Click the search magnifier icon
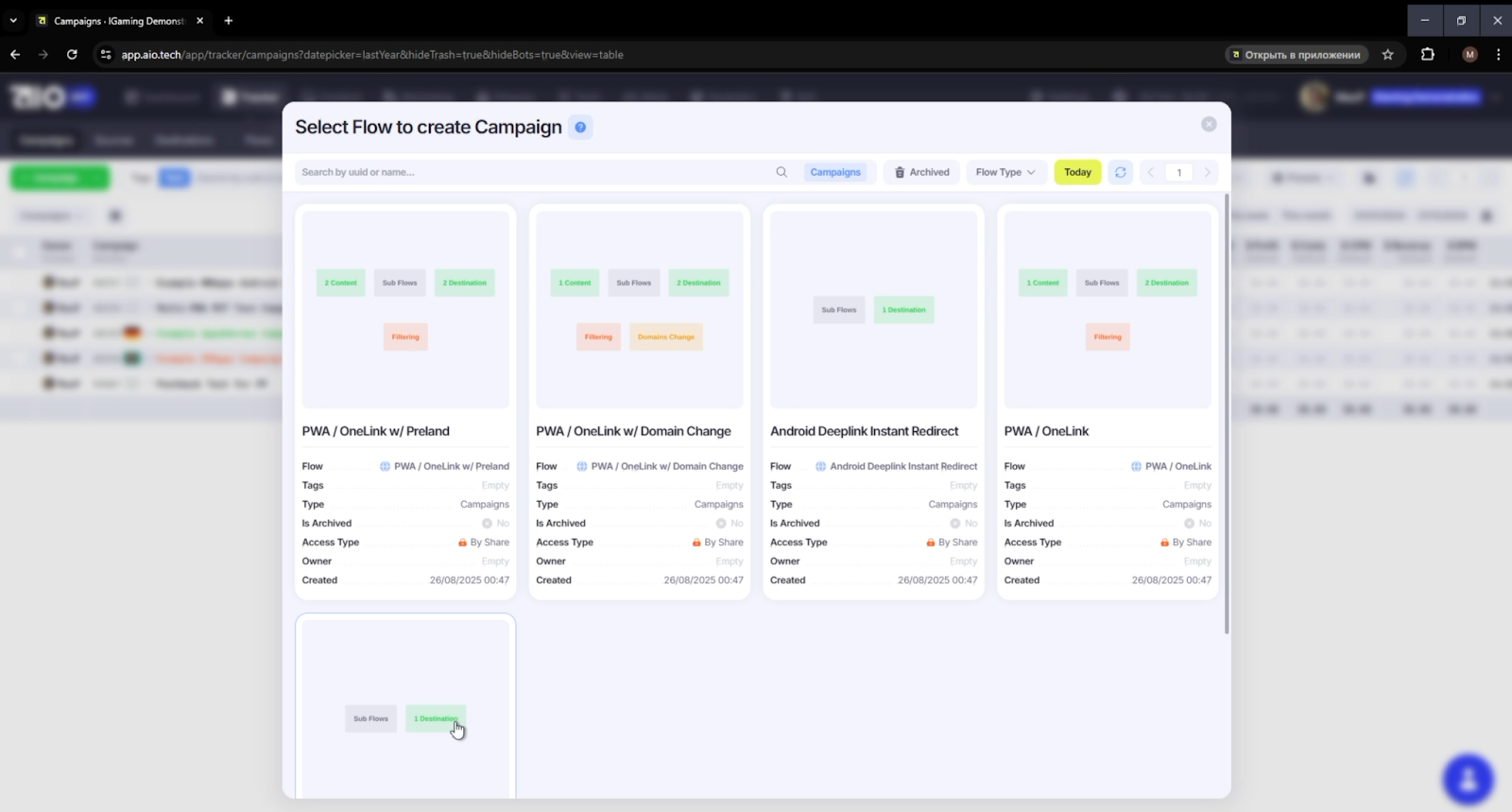Image resolution: width=1512 pixels, height=812 pixels. coord(782,172)
